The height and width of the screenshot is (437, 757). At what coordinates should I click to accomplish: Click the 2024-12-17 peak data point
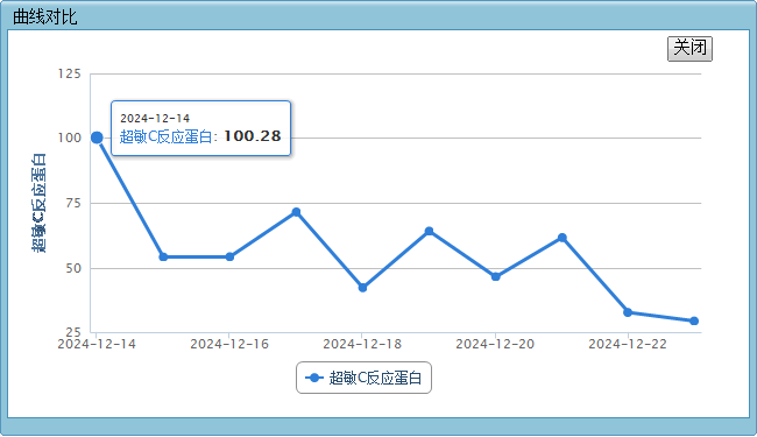click(x=296, y=212)
